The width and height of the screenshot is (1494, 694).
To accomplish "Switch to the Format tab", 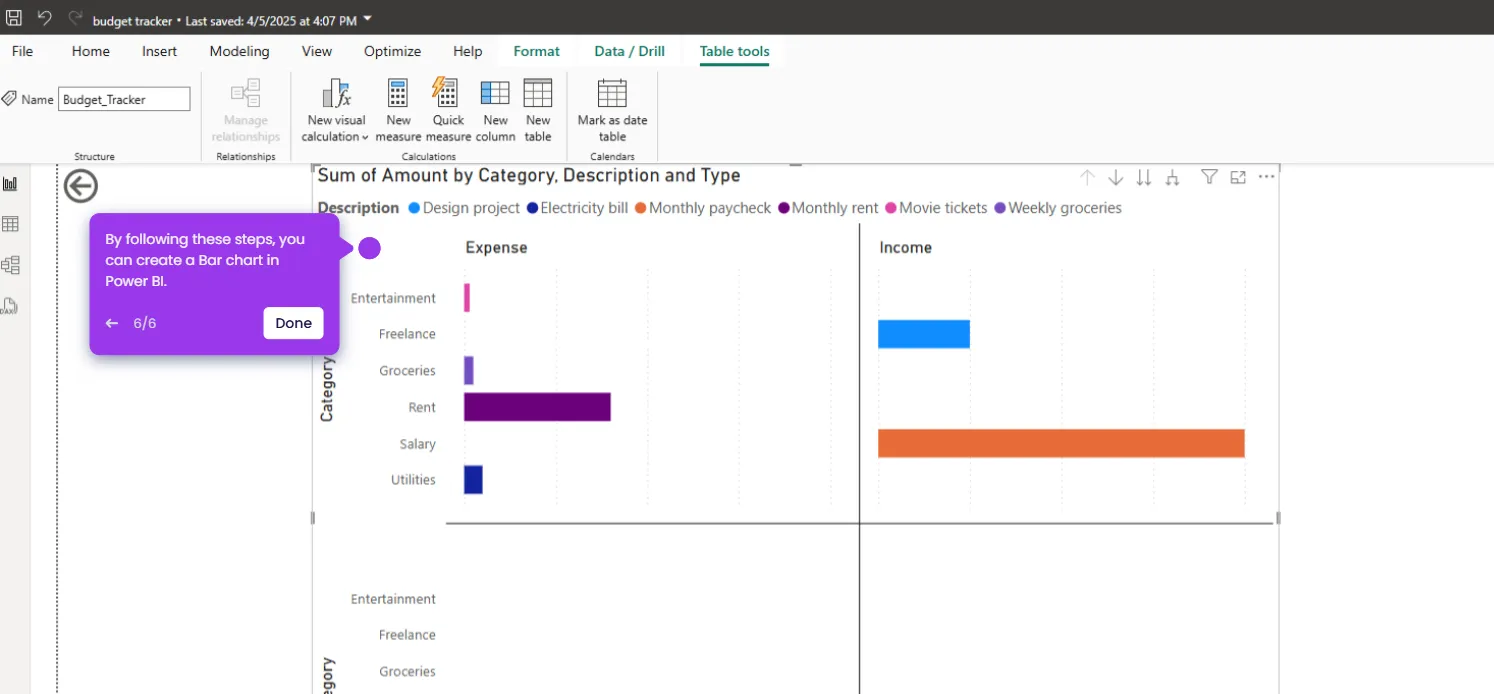I will click(537, 51).
